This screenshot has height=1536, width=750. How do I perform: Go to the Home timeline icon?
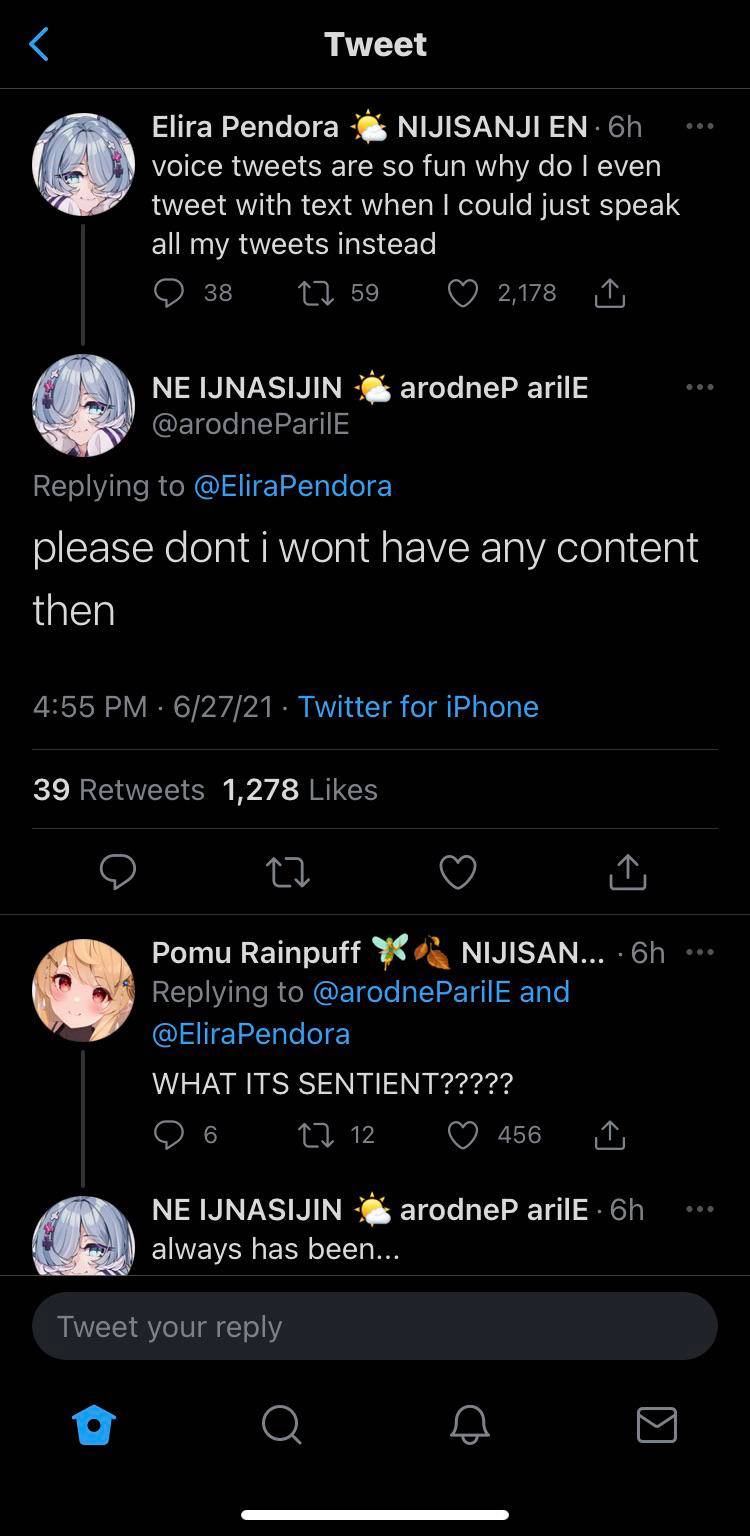[93, 1425]
